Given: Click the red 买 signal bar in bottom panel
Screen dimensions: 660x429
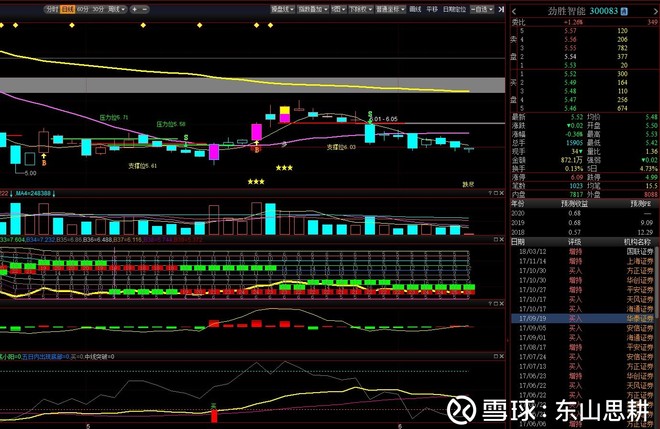Looking at the screenshot, I should [214, 414].
